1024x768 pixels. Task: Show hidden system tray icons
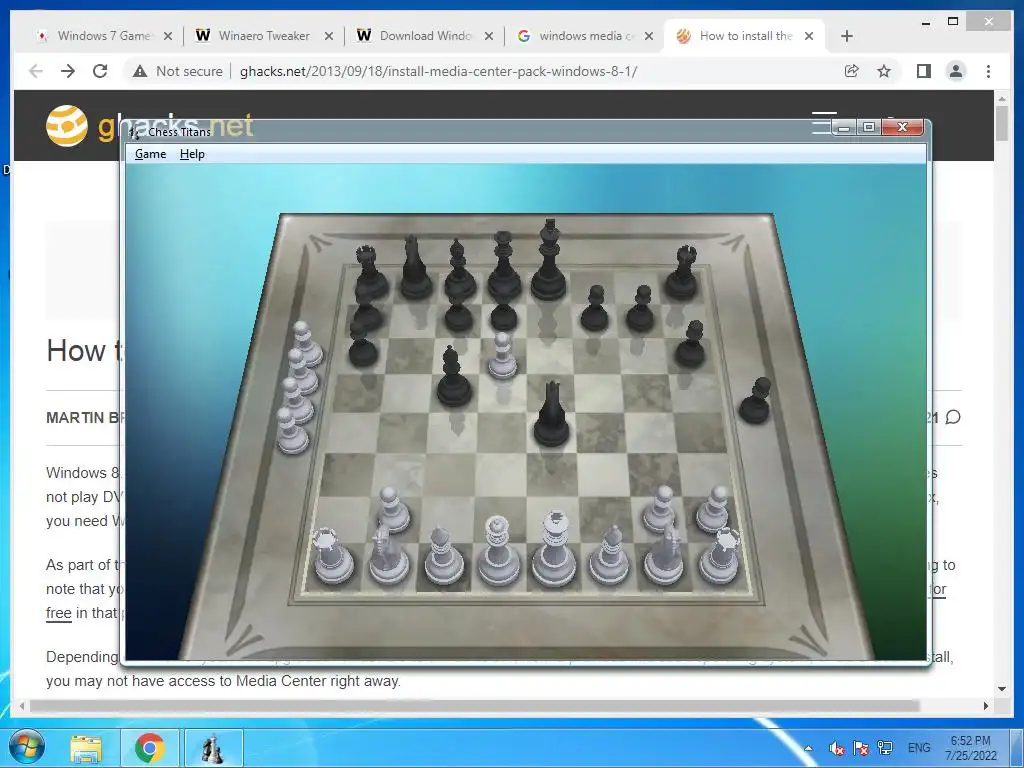click(808, 748)
